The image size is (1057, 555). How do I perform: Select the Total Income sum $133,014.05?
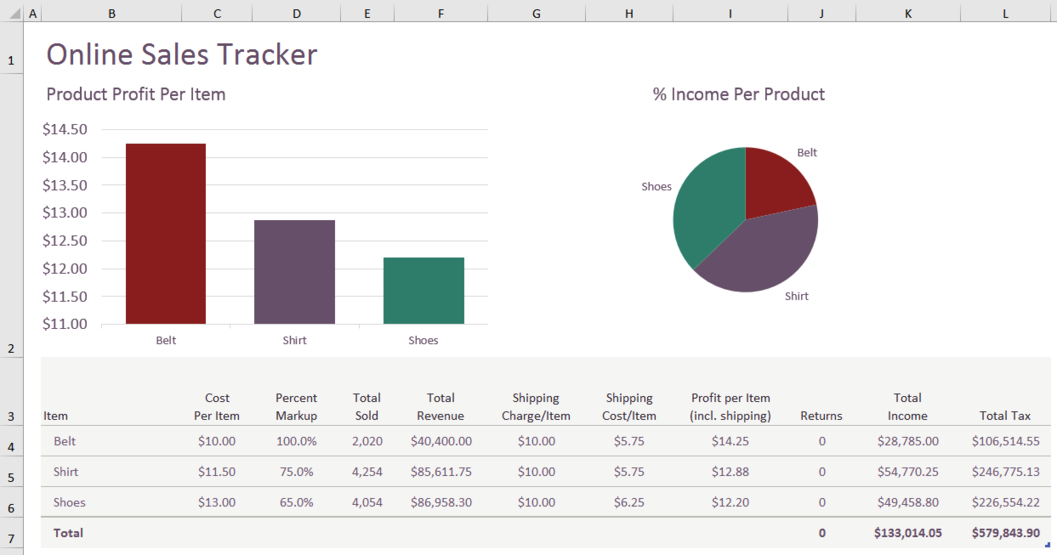[907, 533]
